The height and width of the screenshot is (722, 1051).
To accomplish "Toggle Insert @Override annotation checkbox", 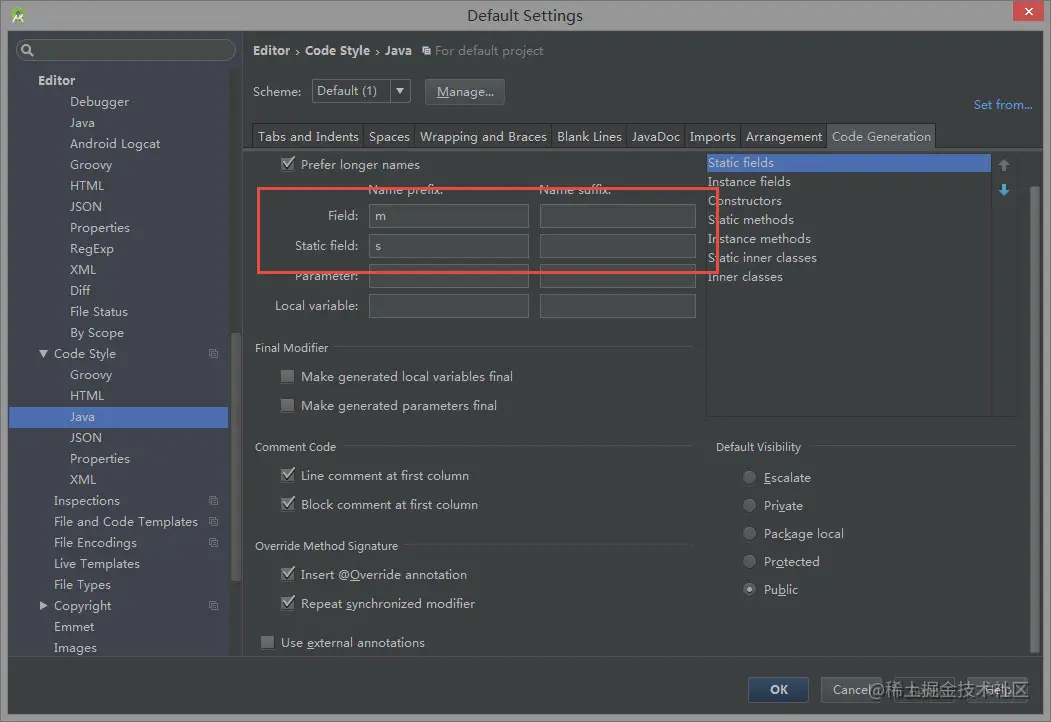I will (288, 574).
